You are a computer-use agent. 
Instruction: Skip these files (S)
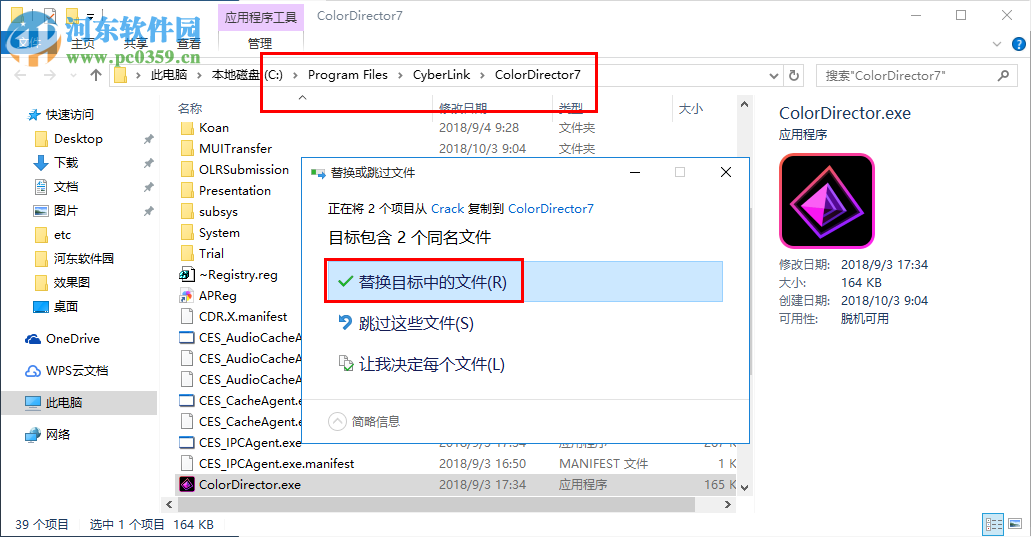(x=406, y=323)
